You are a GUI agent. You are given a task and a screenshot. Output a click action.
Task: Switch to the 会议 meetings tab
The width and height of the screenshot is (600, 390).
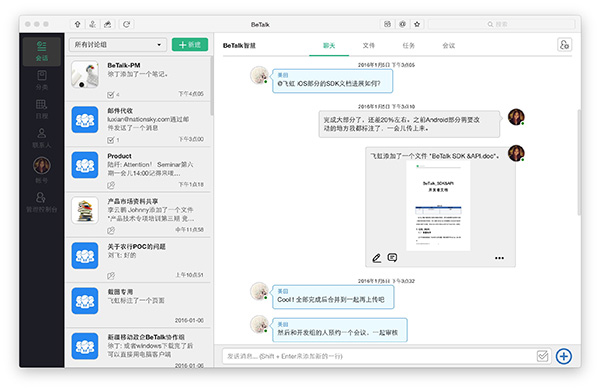coord(448,46)
